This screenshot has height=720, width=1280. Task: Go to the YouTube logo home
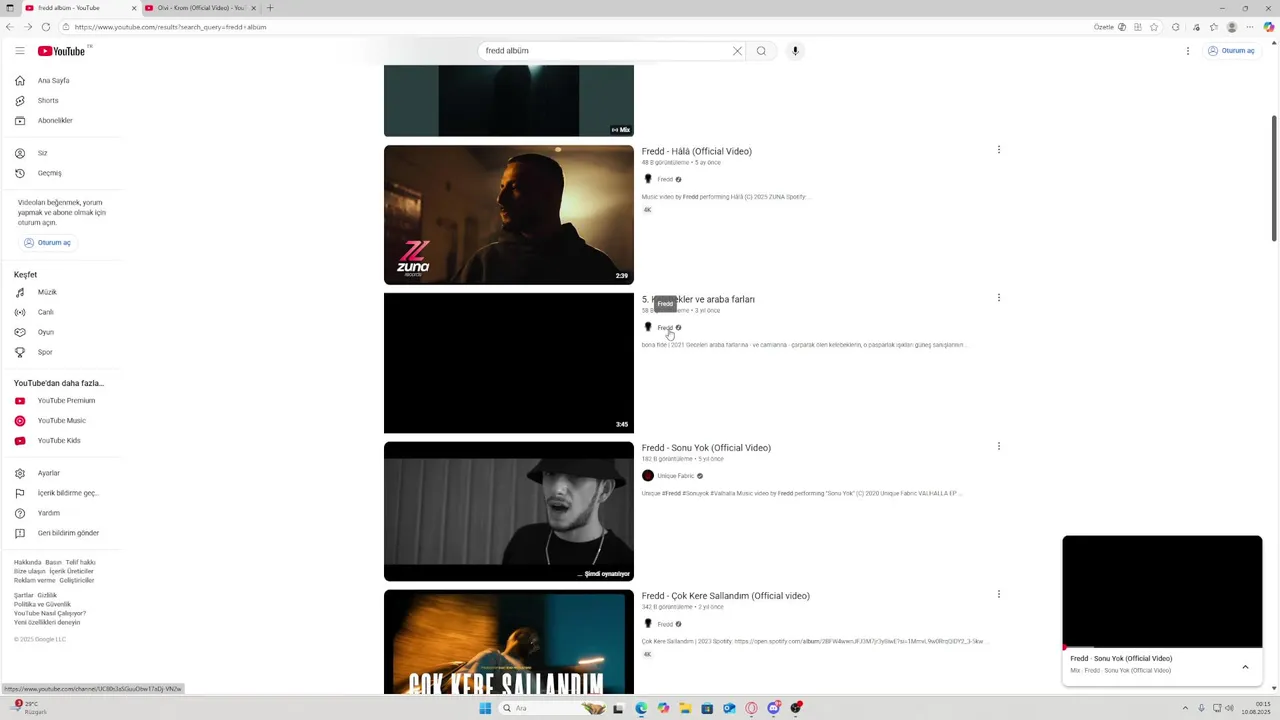tap(62, 51)
